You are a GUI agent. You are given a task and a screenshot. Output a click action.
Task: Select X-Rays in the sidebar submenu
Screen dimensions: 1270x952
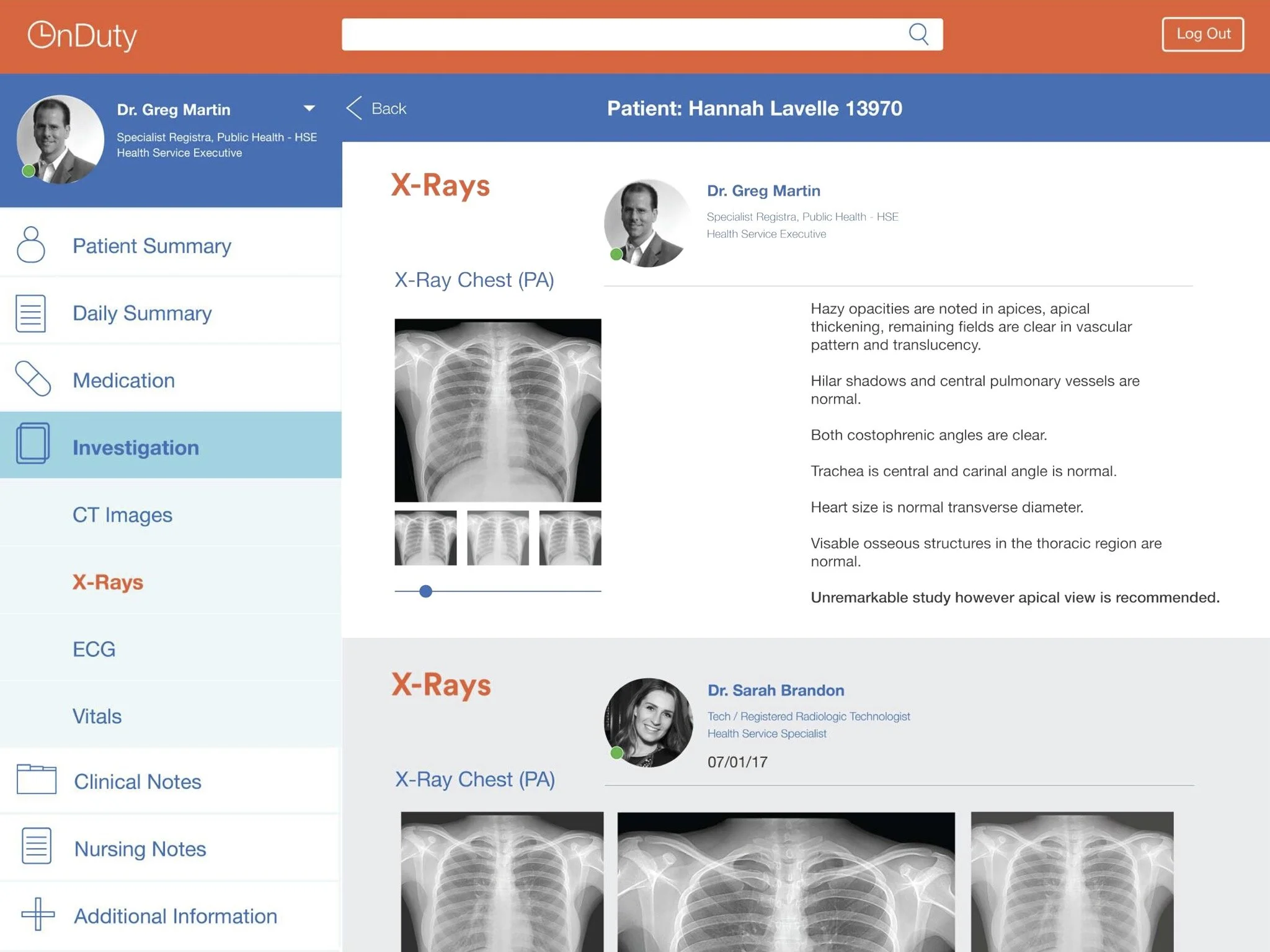[108, 582]
